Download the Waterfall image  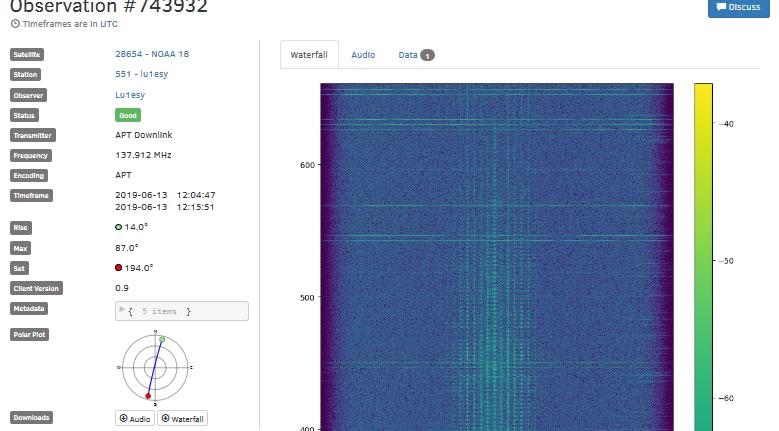pos(182,419)
